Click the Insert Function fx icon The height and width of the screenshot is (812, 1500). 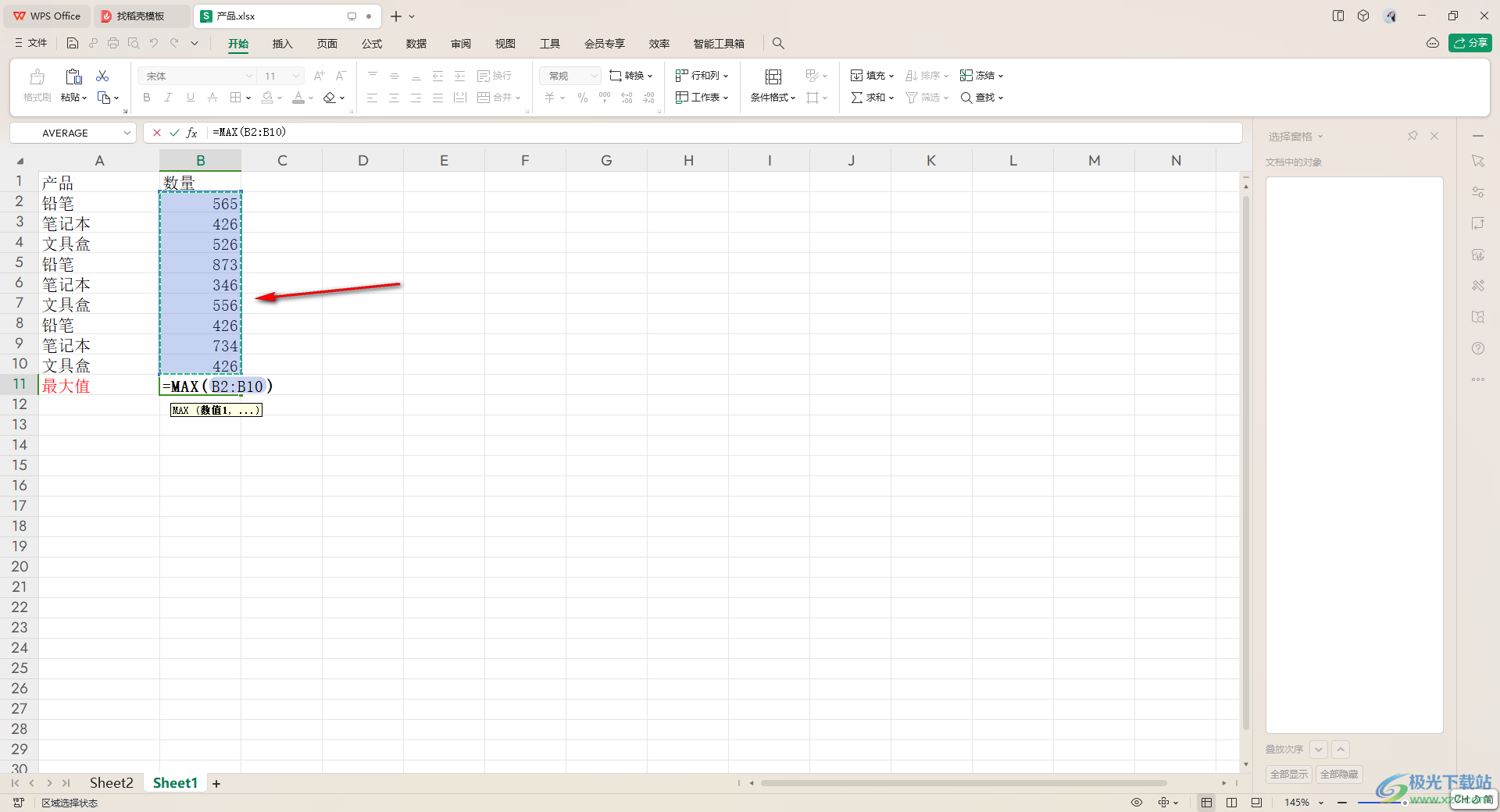point(191,133)
